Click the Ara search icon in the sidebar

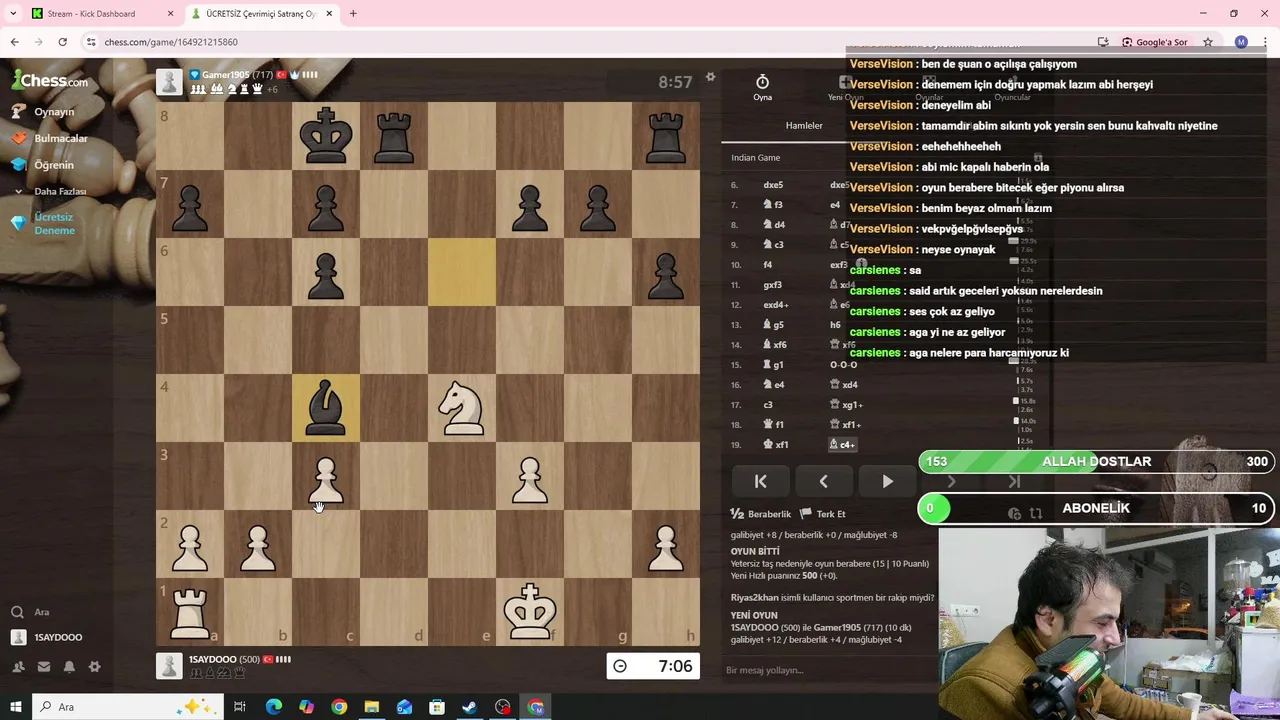(x=17, y=612)
